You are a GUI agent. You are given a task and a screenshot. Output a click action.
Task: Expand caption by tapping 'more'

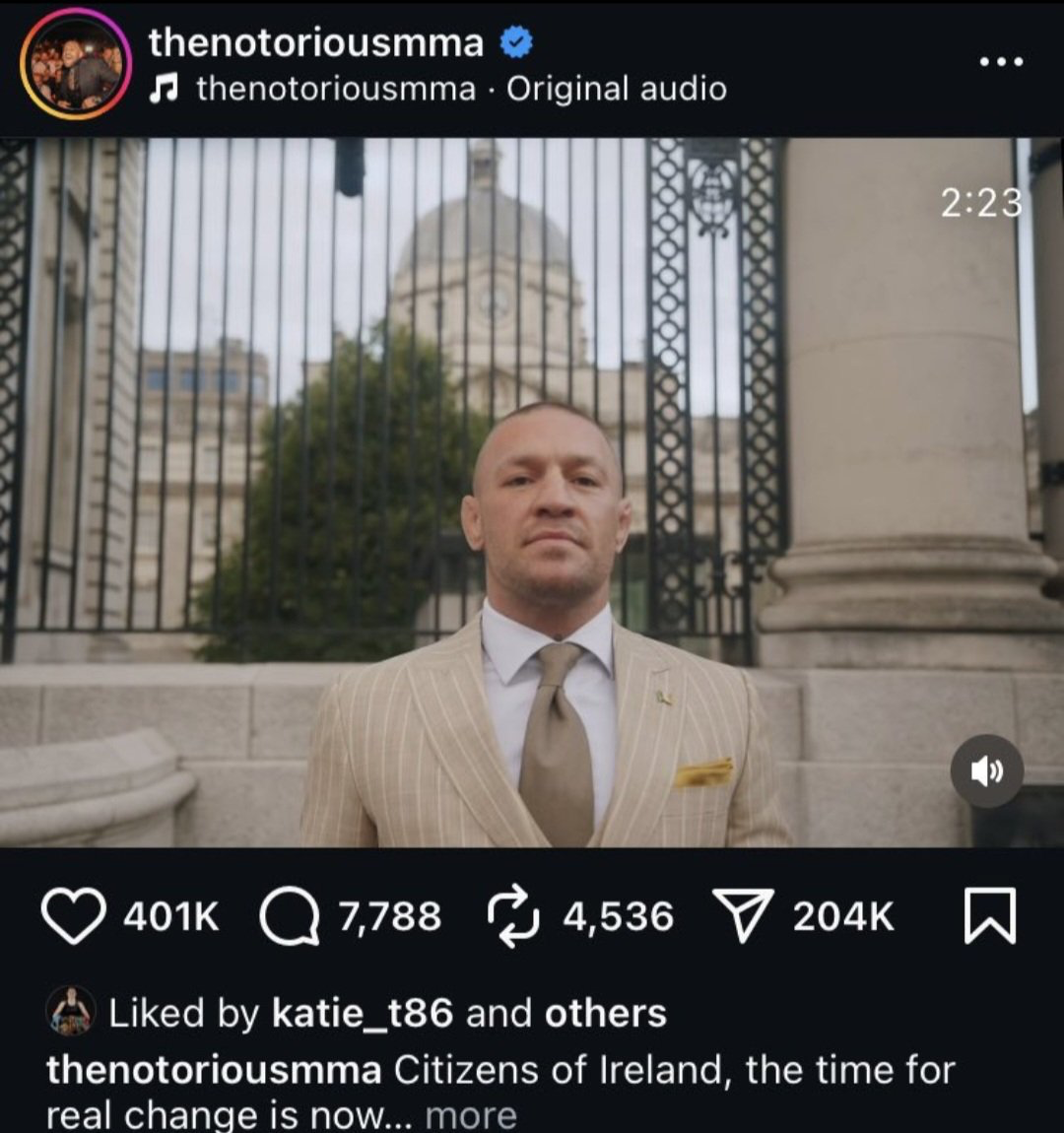pyautogui.click(x=471, y=1115)
